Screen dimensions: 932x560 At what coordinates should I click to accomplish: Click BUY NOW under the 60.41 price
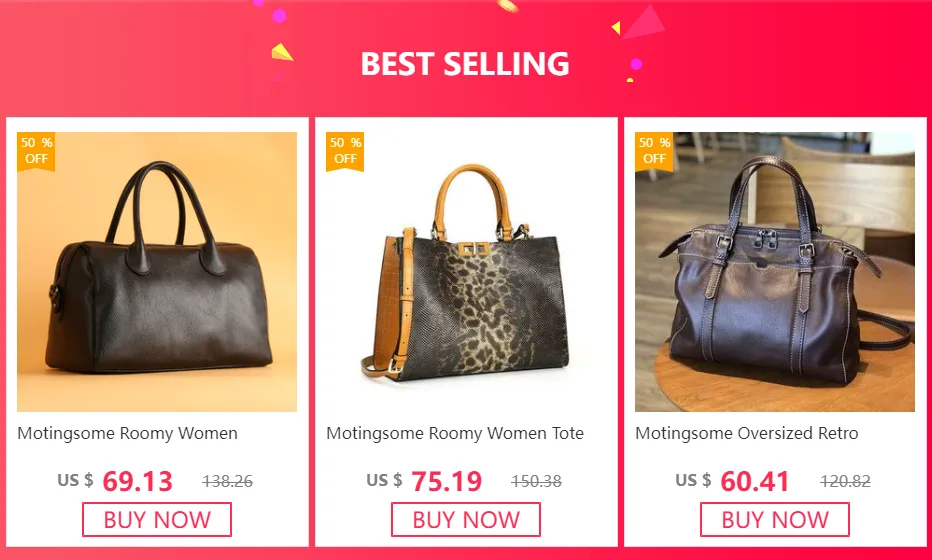point(775,520)
